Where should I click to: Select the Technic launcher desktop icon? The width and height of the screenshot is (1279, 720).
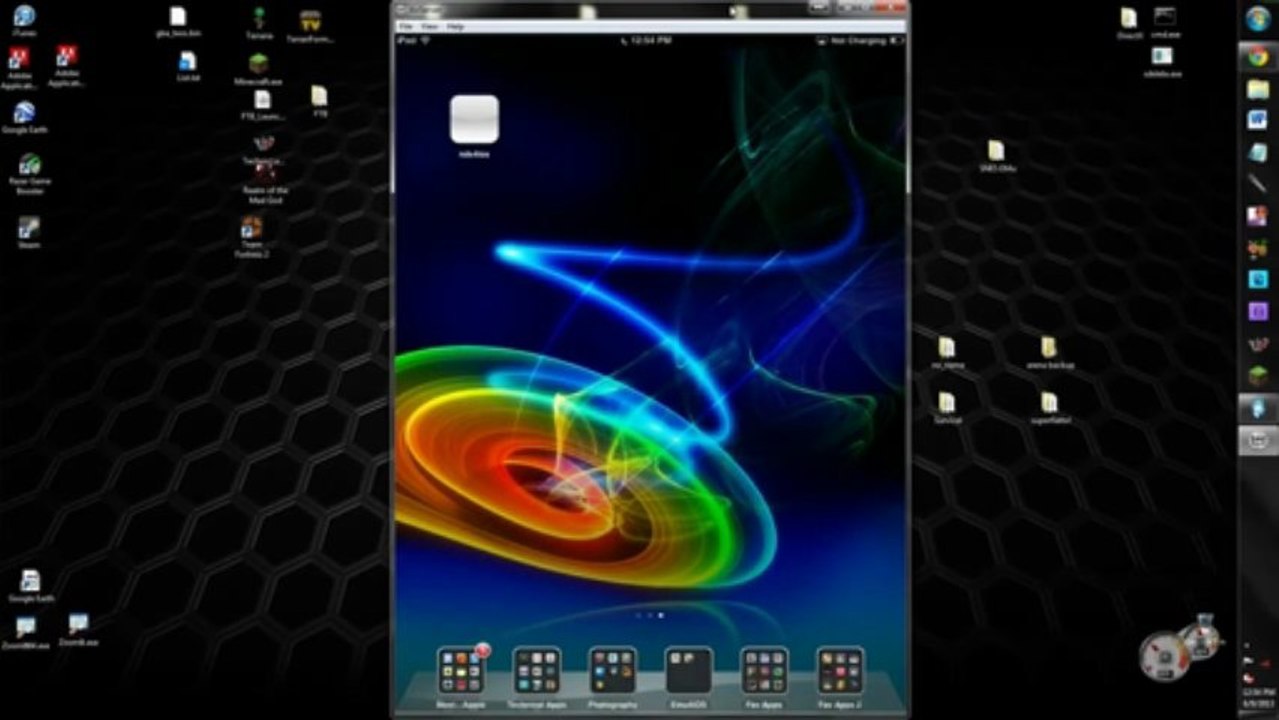pyautogui.click(x=264, y=151)
